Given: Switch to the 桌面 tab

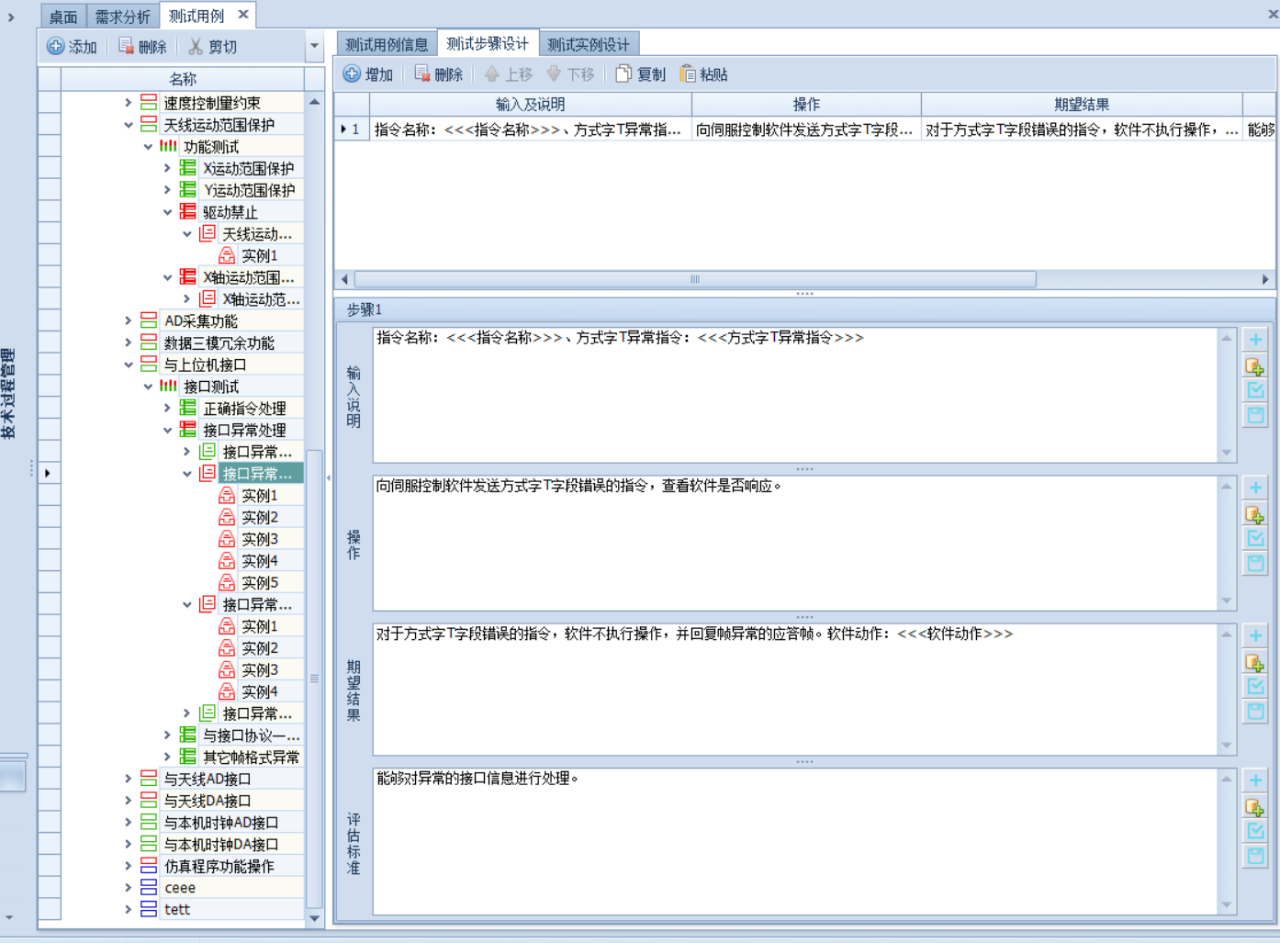Looking at the screenshot, I should (64, 16).
